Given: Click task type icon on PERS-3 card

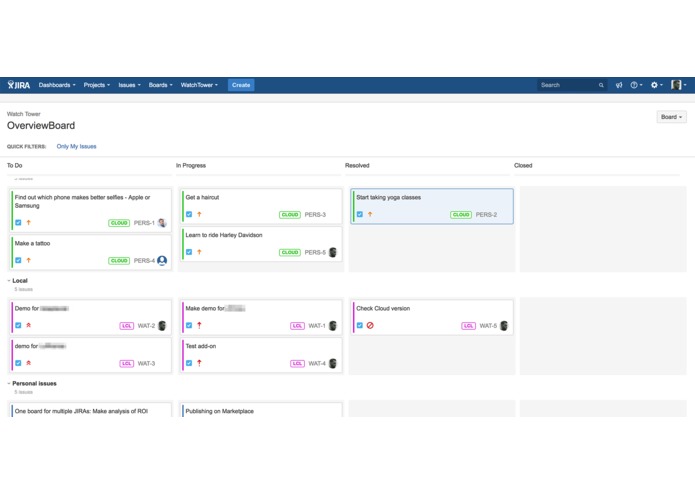Looking at the screenshot, I should coord(189,214).
